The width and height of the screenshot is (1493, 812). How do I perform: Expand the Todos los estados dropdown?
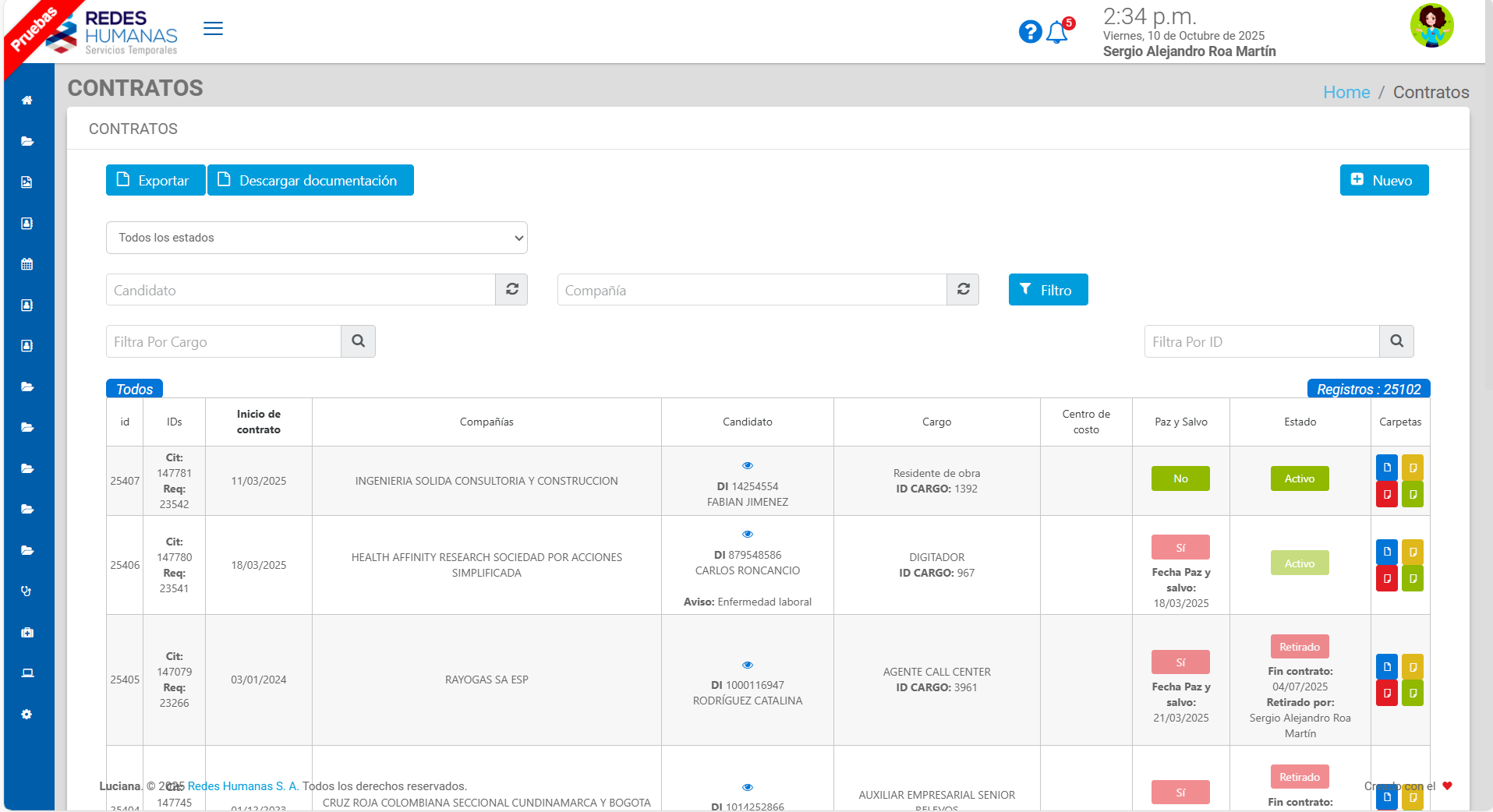pos(317,238)
